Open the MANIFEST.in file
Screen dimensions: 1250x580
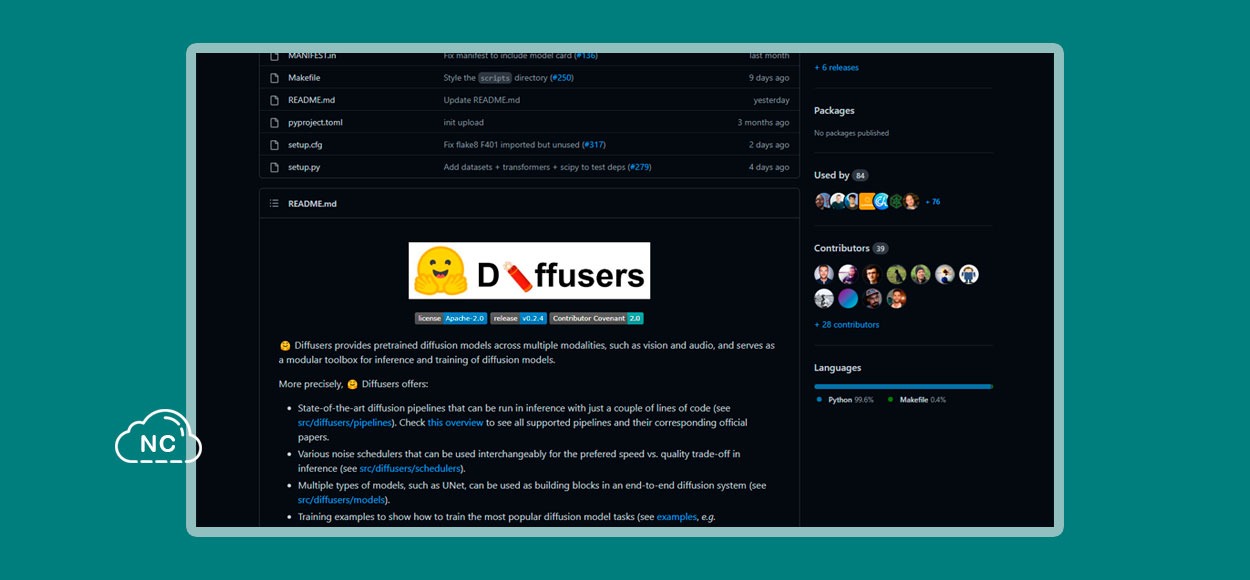312,55
